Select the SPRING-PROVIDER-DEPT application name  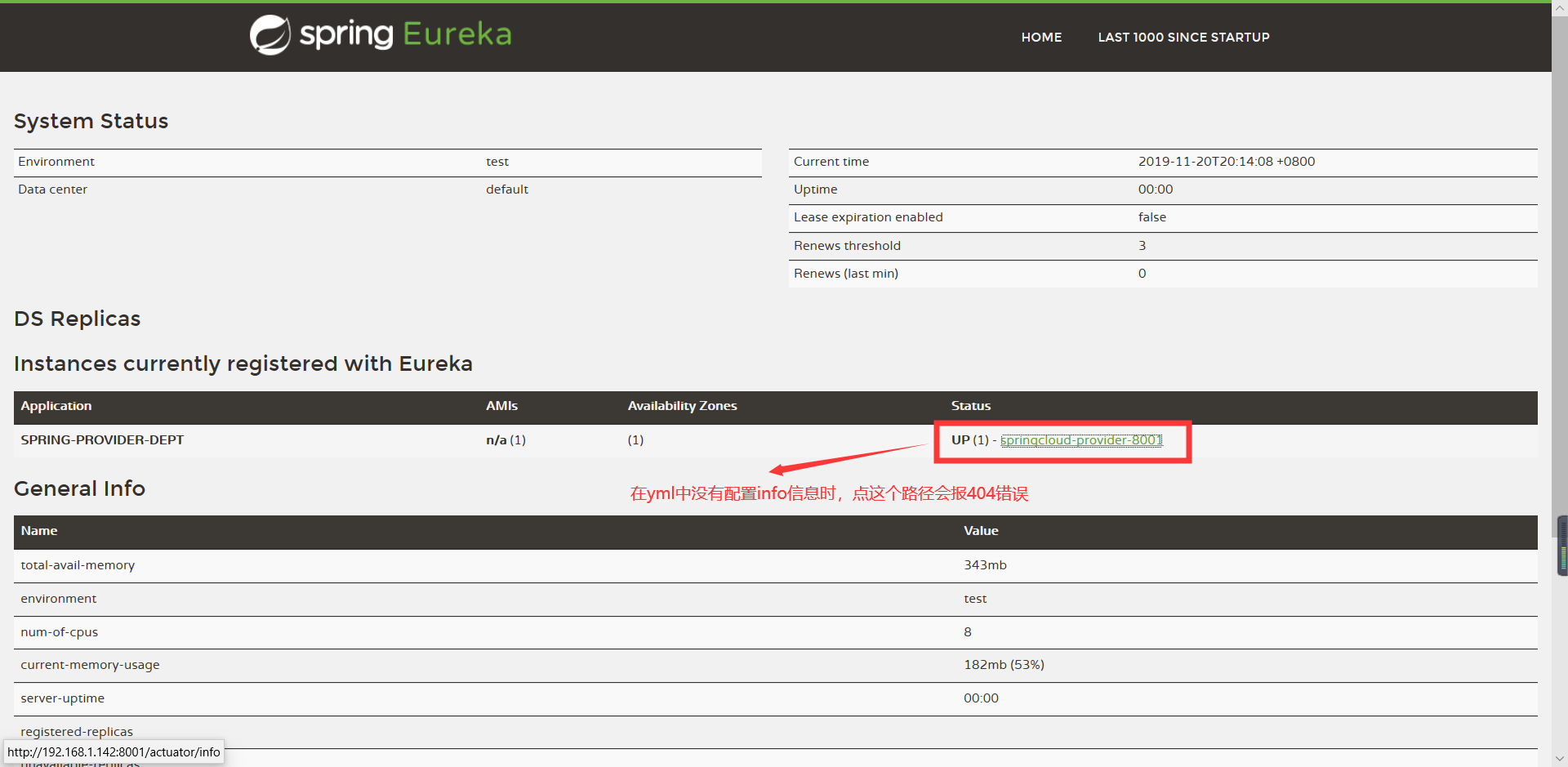point(102,439)
